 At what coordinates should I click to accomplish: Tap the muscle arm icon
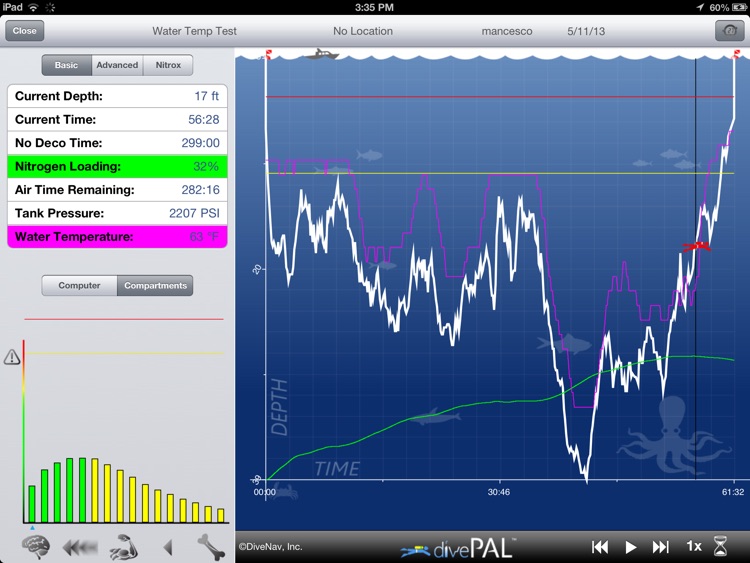coord(124,547)
